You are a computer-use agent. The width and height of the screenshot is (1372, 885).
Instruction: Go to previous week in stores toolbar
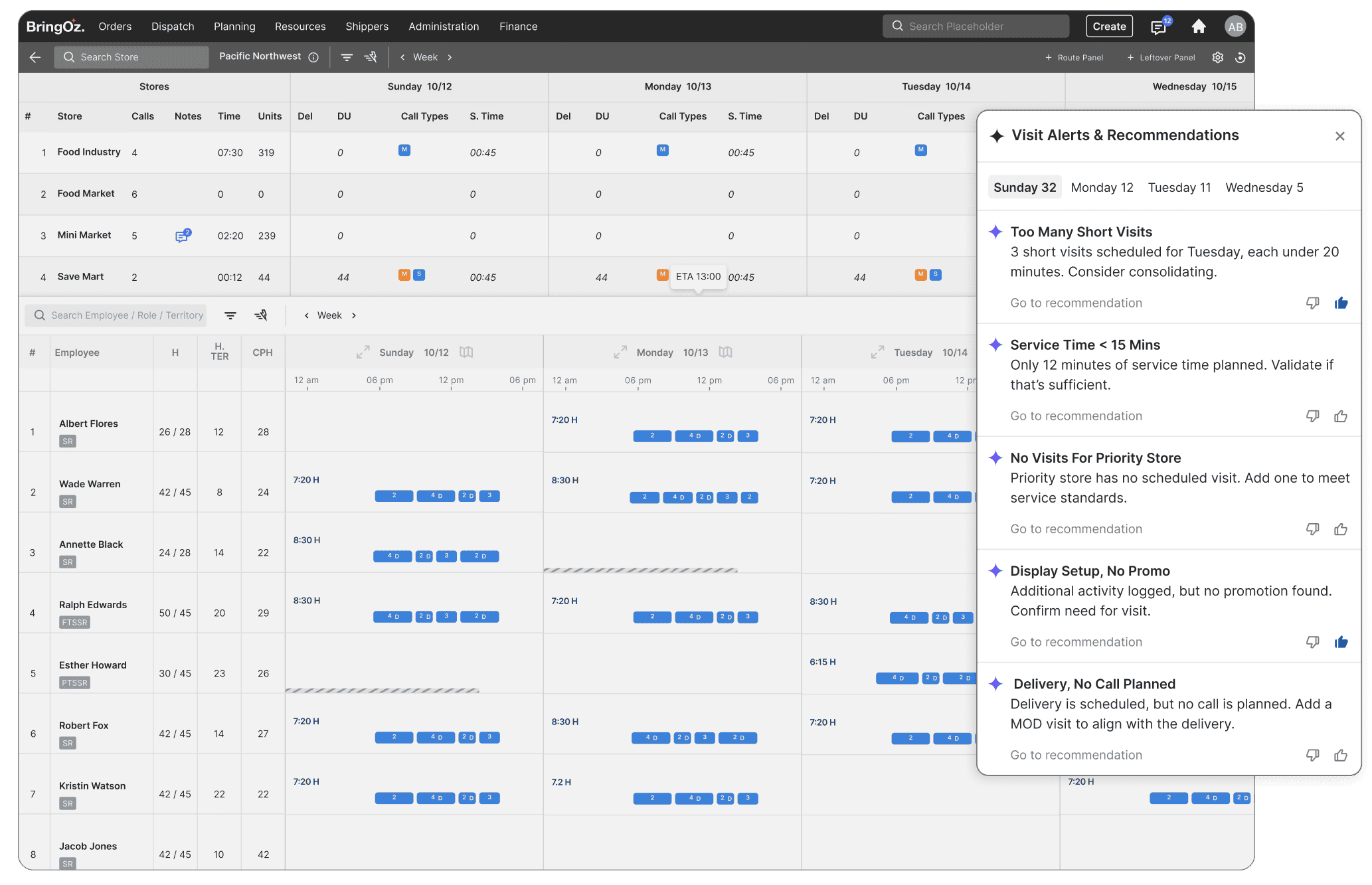tap(402, 57)
